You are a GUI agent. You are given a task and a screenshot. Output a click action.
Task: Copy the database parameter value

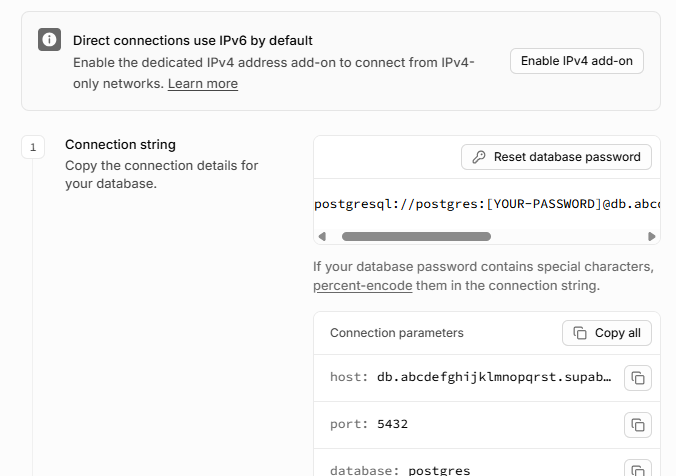638,469
